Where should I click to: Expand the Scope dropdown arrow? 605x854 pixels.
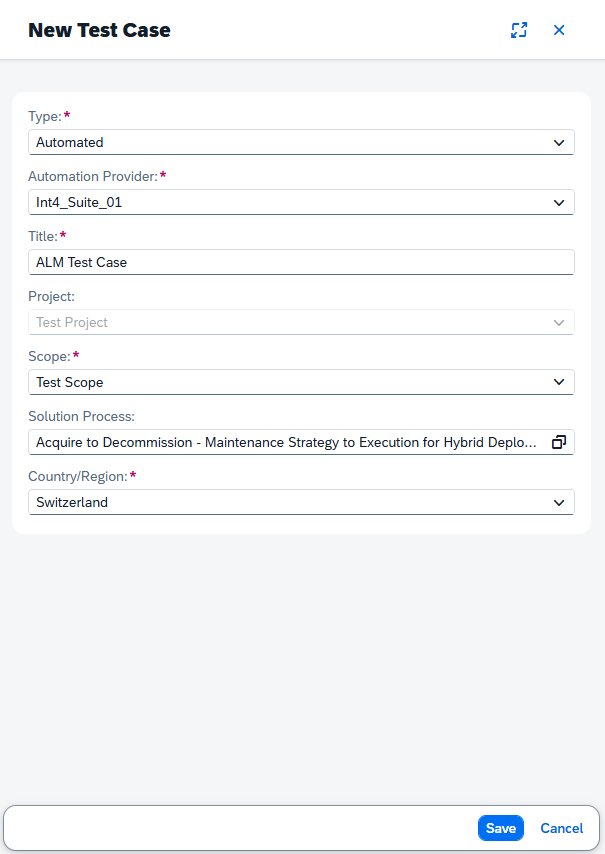[559, 382]
